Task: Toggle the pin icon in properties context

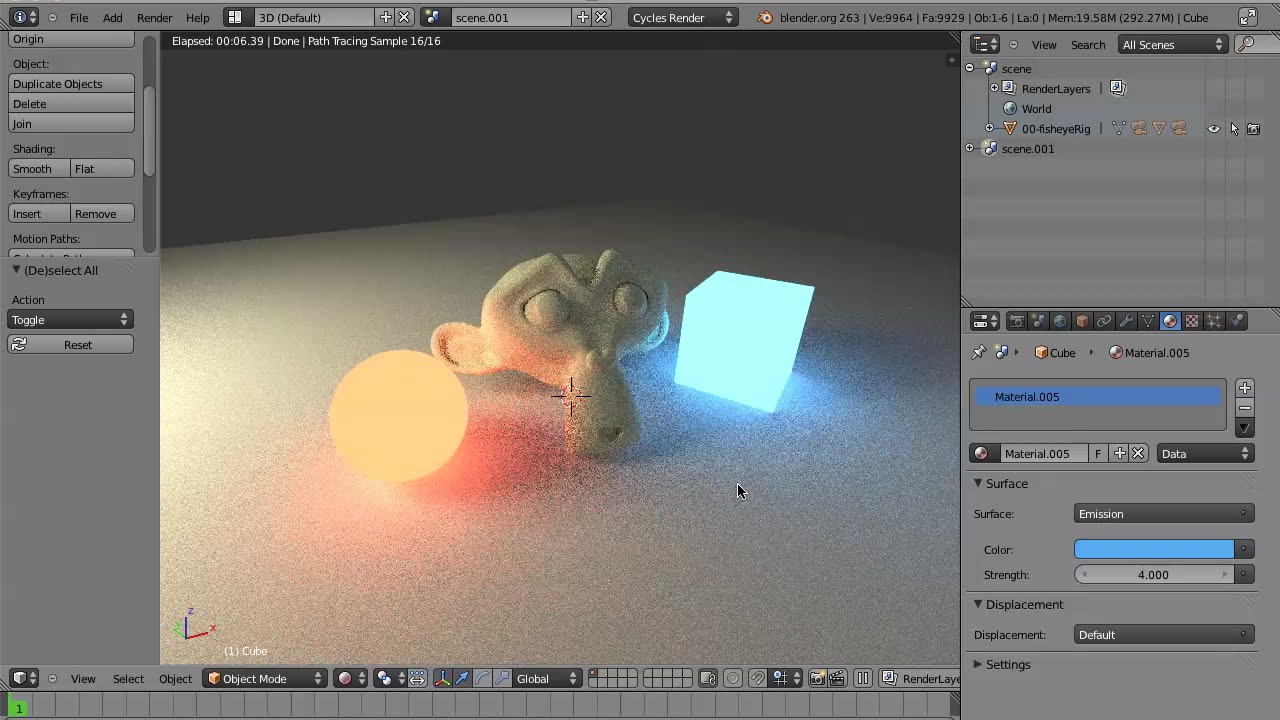Action: pyautogui.click(x=978, y=352)
